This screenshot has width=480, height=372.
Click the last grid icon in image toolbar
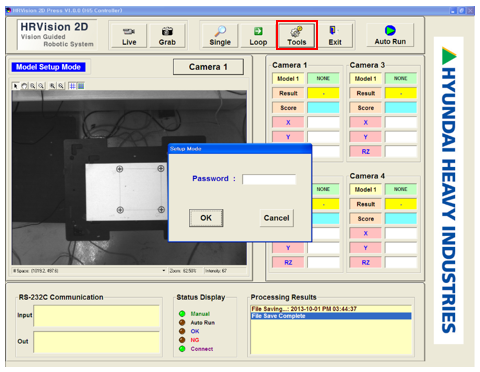tap(81, 86)
